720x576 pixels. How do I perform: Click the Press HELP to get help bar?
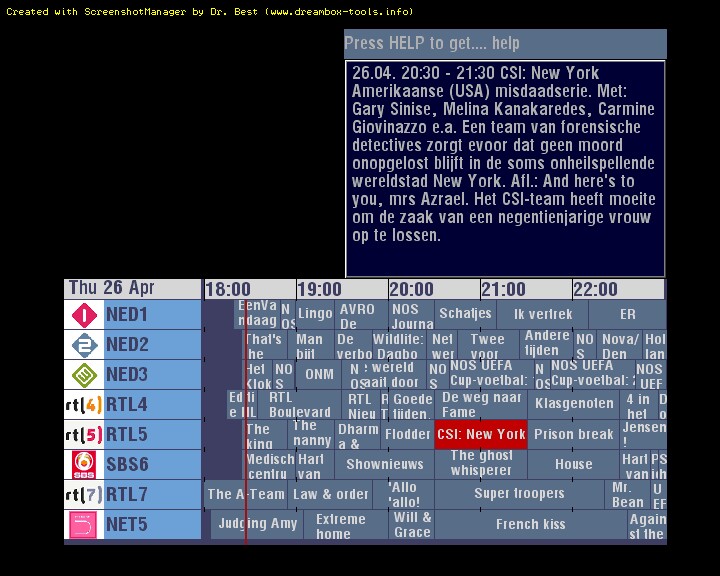coord(505,44)
